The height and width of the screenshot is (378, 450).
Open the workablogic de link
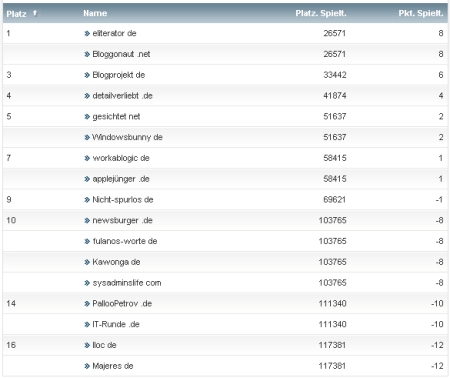pos(121,158)
